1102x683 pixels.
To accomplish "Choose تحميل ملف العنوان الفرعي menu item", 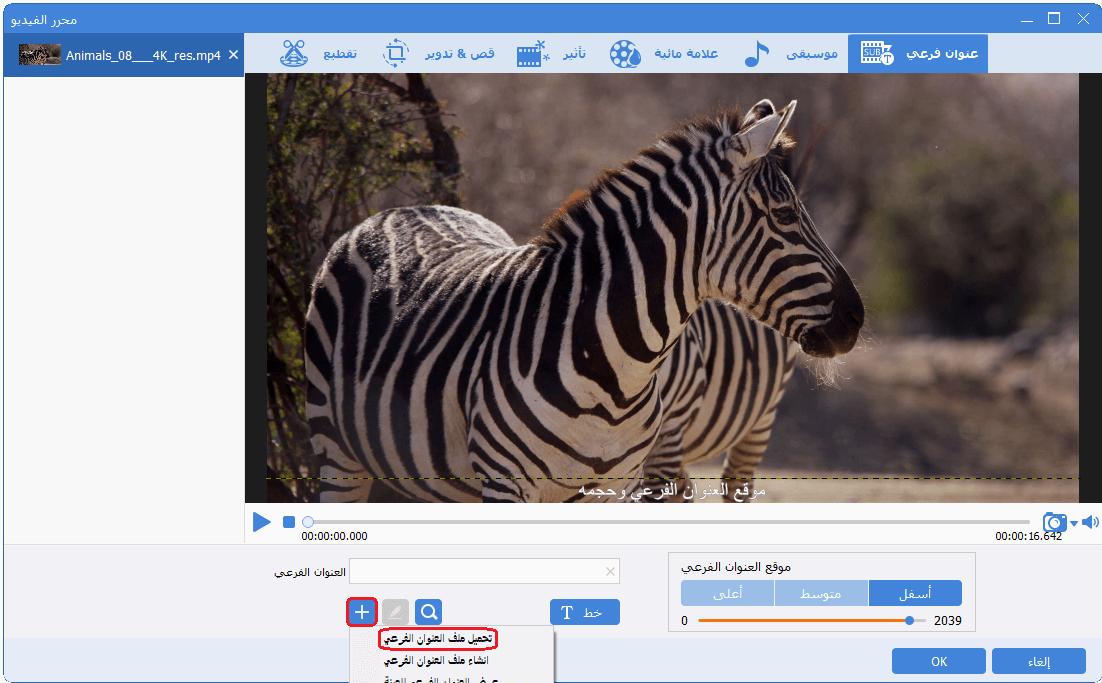I will coord(438,639).
